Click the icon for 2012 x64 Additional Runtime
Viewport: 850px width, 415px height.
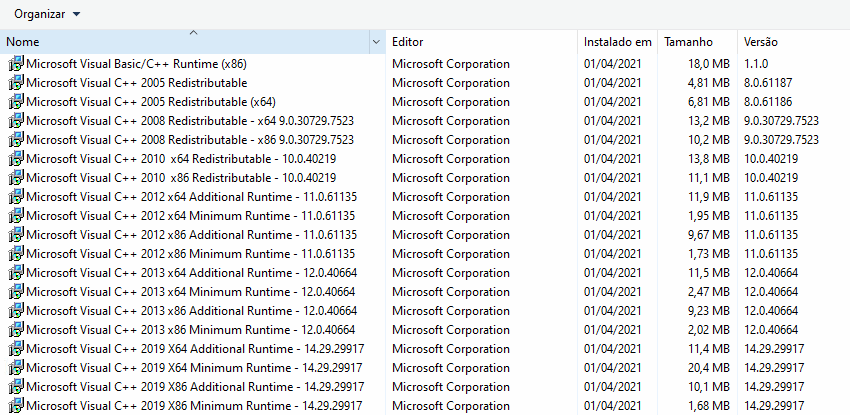tap(17, 197)
